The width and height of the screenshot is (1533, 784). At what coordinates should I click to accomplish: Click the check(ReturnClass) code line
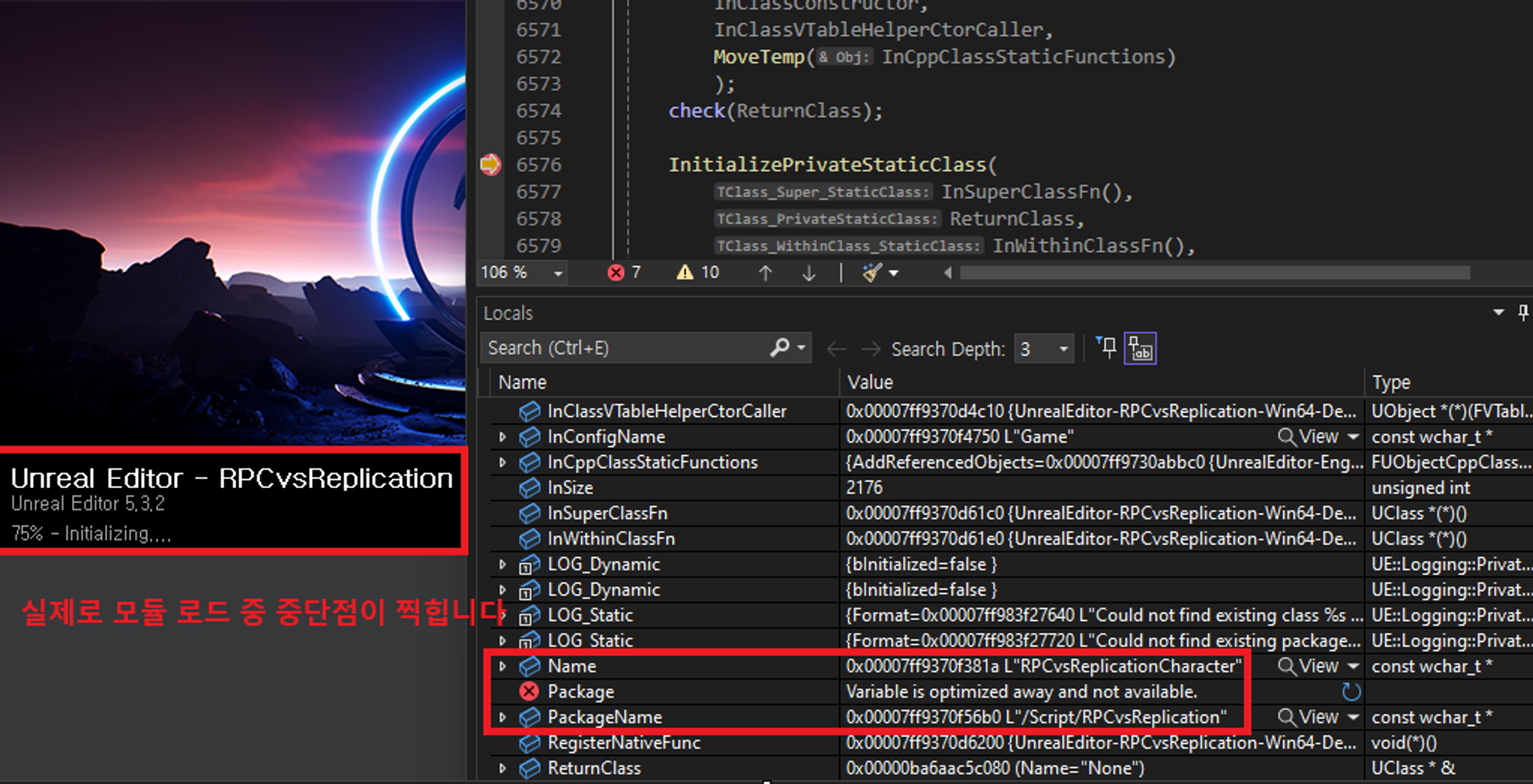coord(775,111)
